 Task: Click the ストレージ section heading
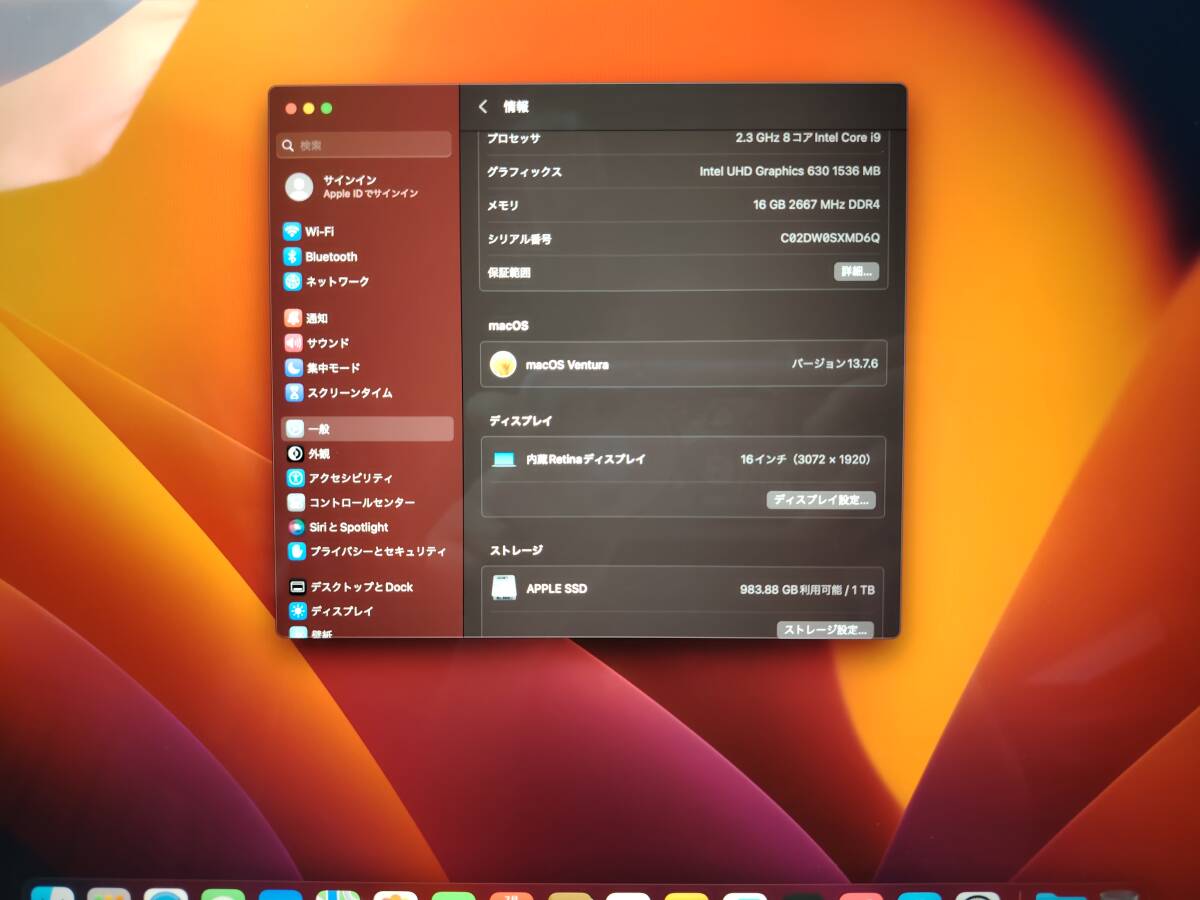[x=516, y=551]
